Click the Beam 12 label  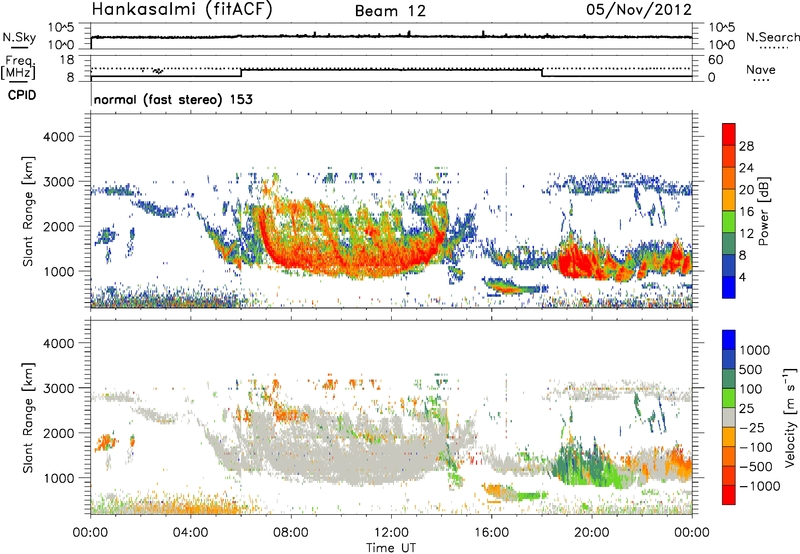pyautogui.click(x=390, y=11)
